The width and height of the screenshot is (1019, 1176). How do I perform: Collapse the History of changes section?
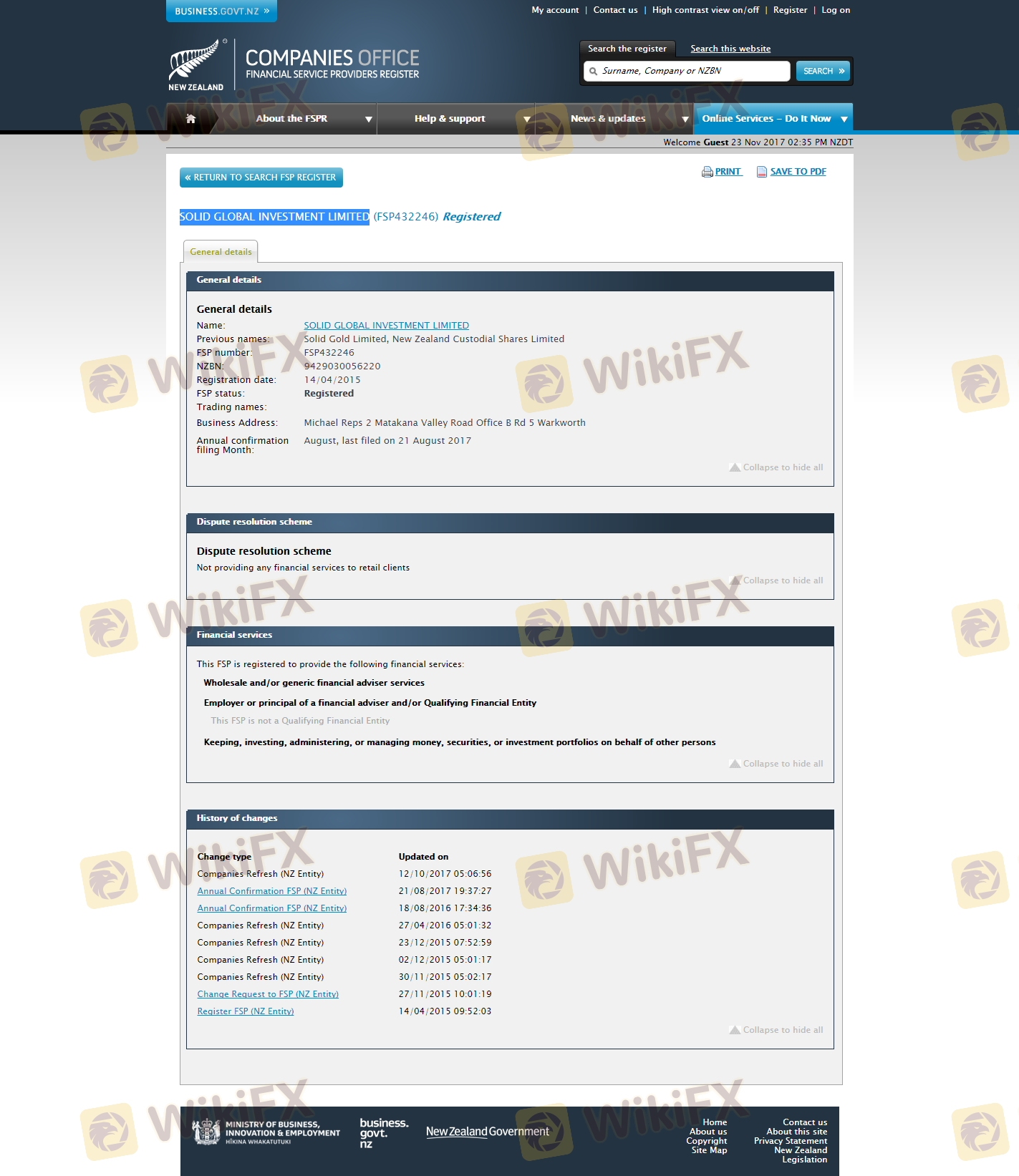coord(776,1030)
